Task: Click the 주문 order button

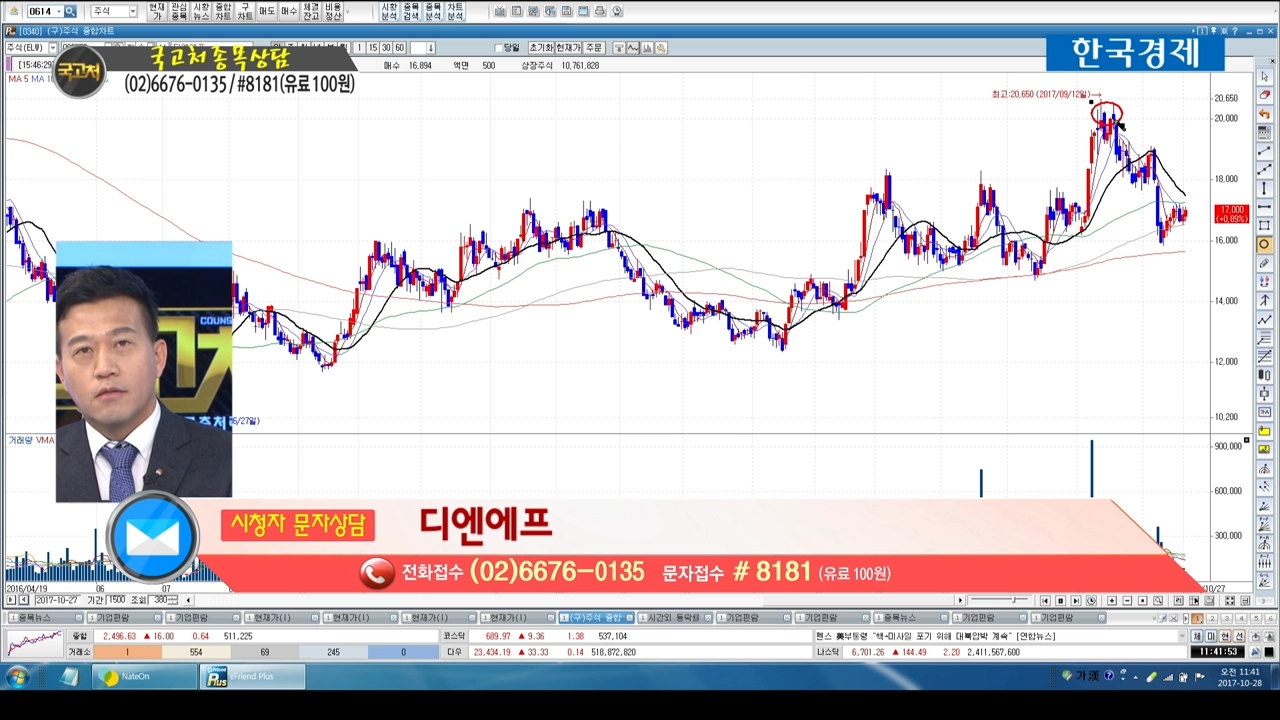Action: [x=594, y=48]
